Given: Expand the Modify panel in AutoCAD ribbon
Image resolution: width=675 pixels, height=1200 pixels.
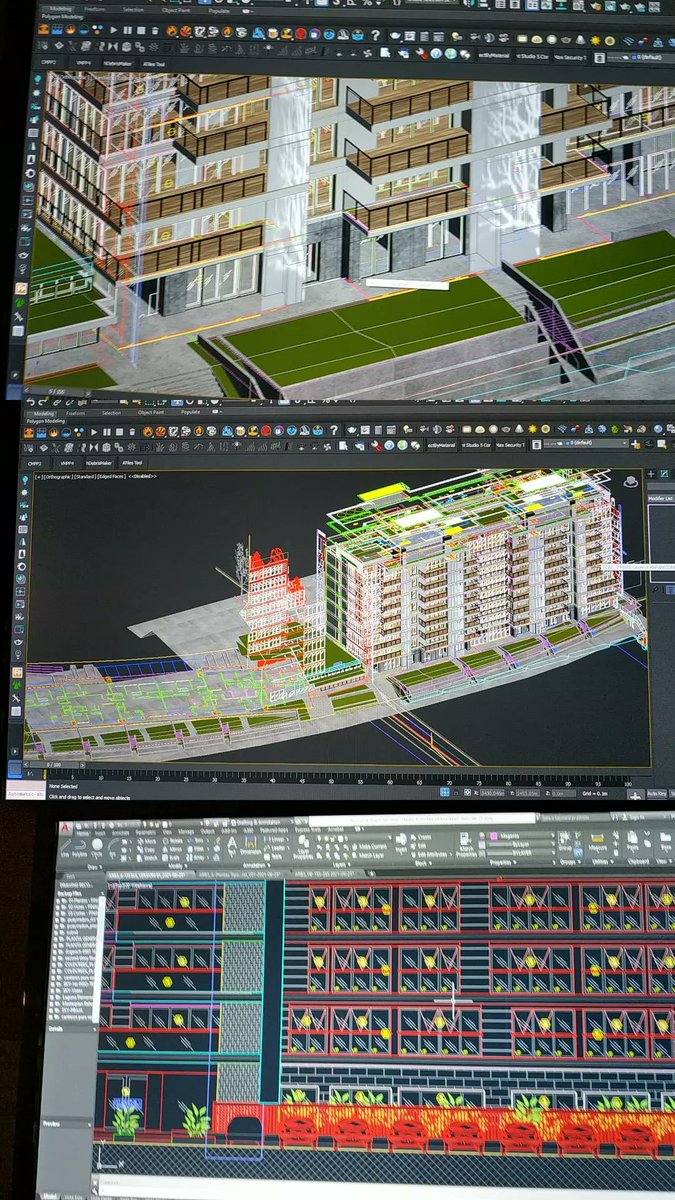Looking at the screenshot, I should click(177, 865).
